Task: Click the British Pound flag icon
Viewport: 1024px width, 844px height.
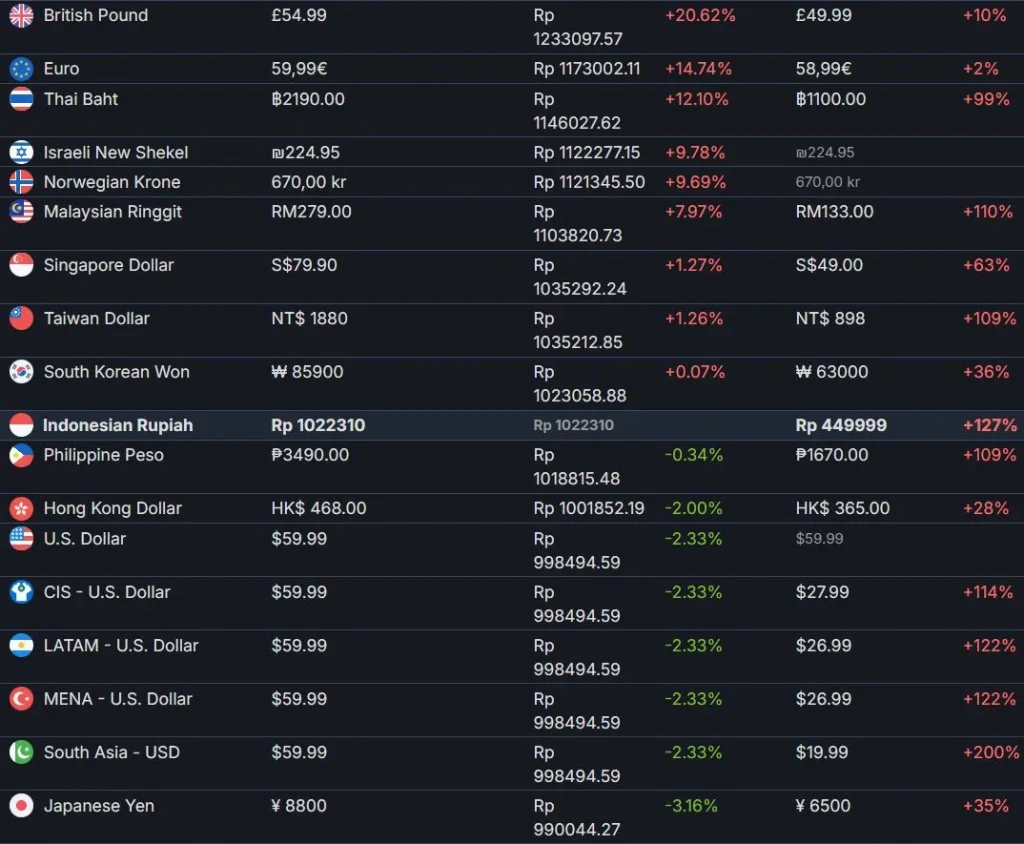Action: pyautogui.click(x=21, y=16)
